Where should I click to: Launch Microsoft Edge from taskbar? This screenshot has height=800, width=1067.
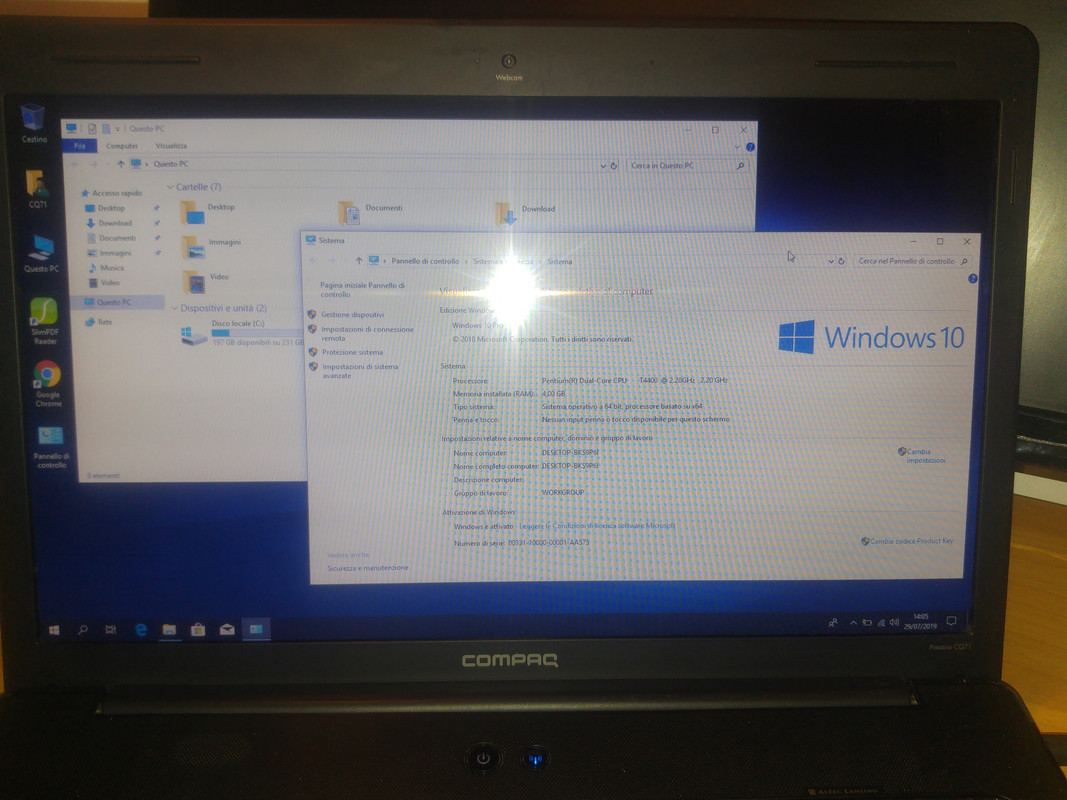(141, 630)
